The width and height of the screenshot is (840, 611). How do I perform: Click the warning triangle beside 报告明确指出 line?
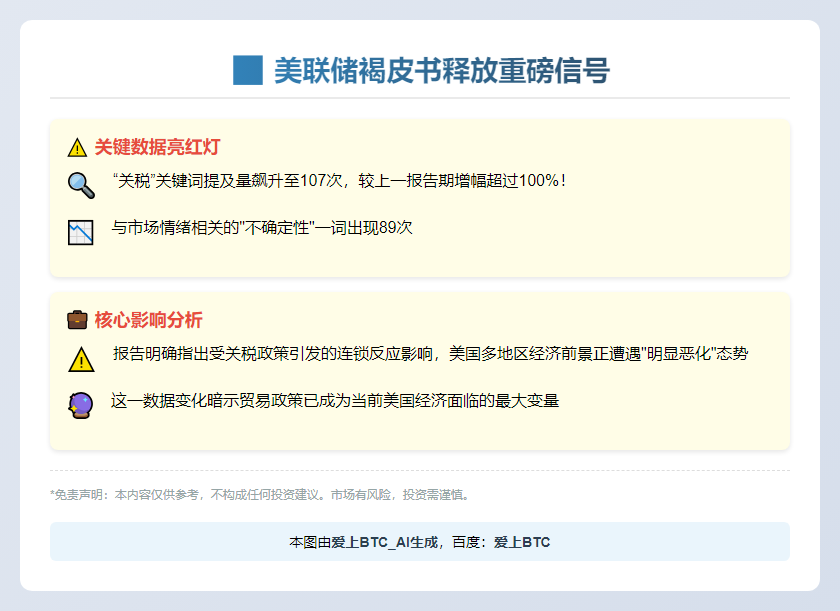(x=81, y=359)
